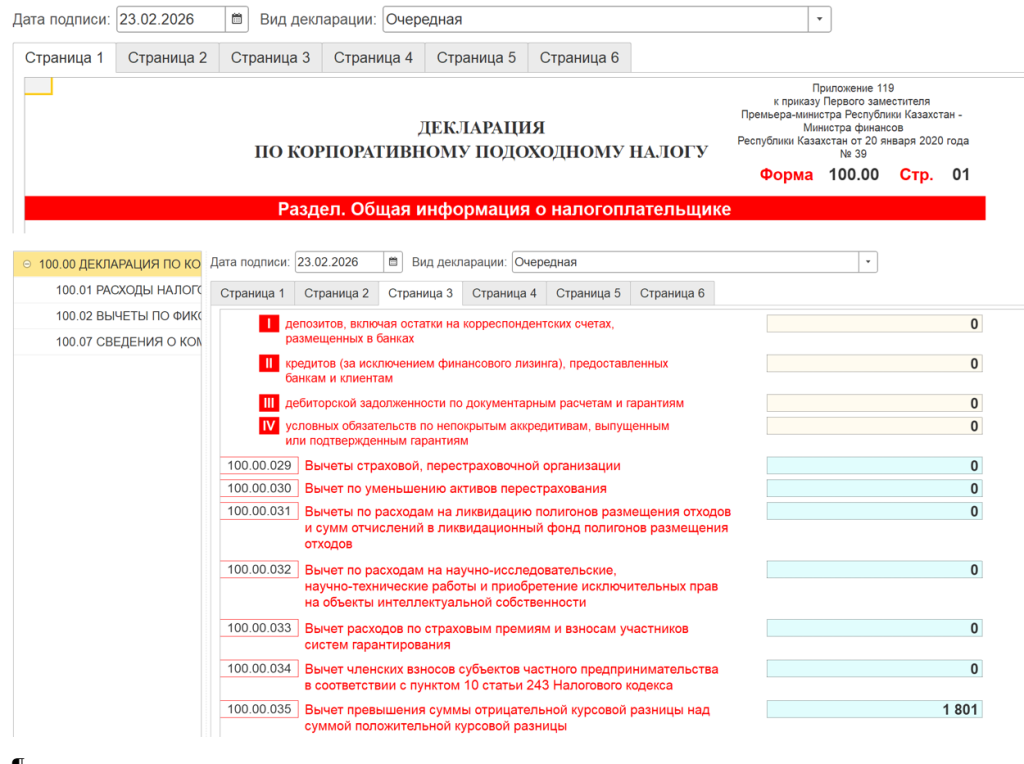Open the top "Вид декларации" dropdown
1024x764 pixels.
coord(819,18)
